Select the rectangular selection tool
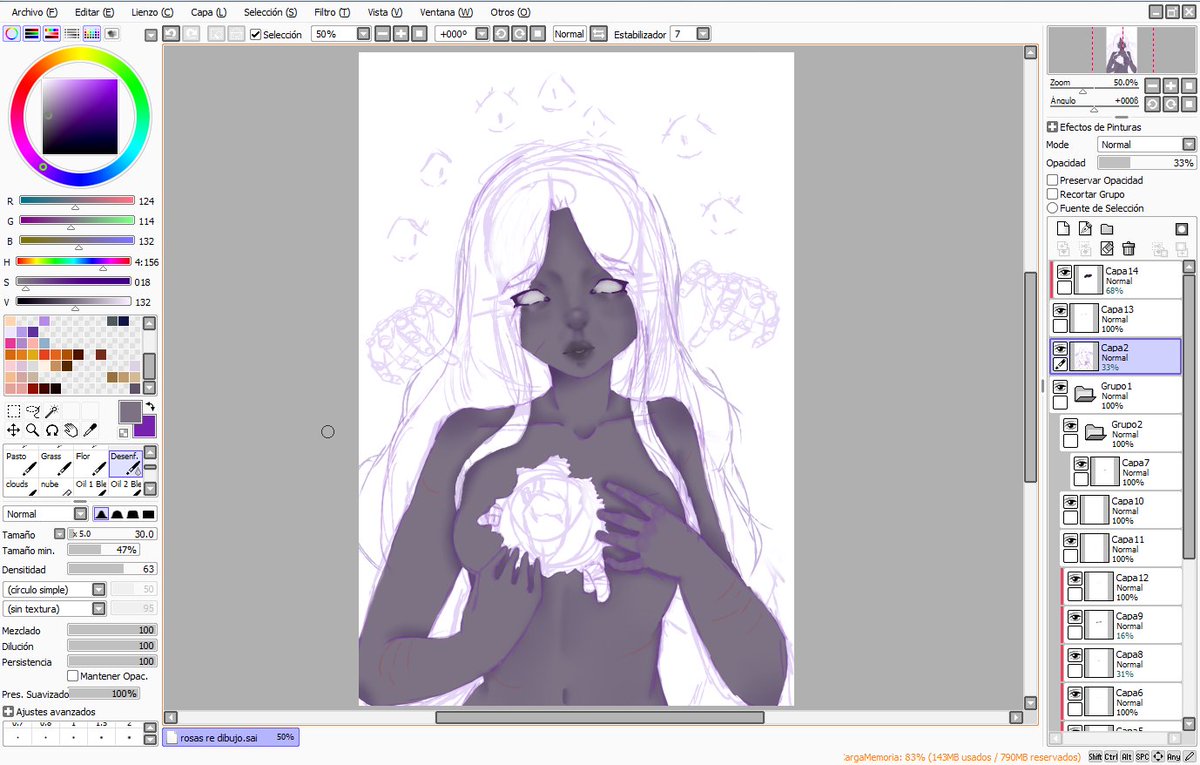1200x765 pixels. [14, 411]
